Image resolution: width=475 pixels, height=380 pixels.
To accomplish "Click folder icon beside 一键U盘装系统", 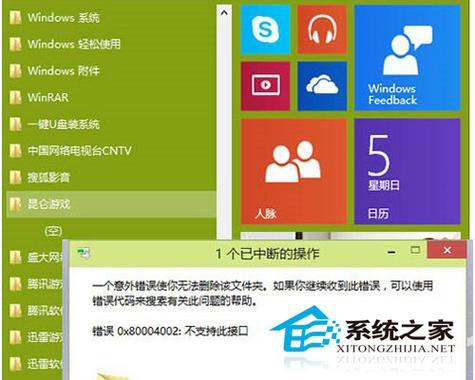I will pos(15,124).
